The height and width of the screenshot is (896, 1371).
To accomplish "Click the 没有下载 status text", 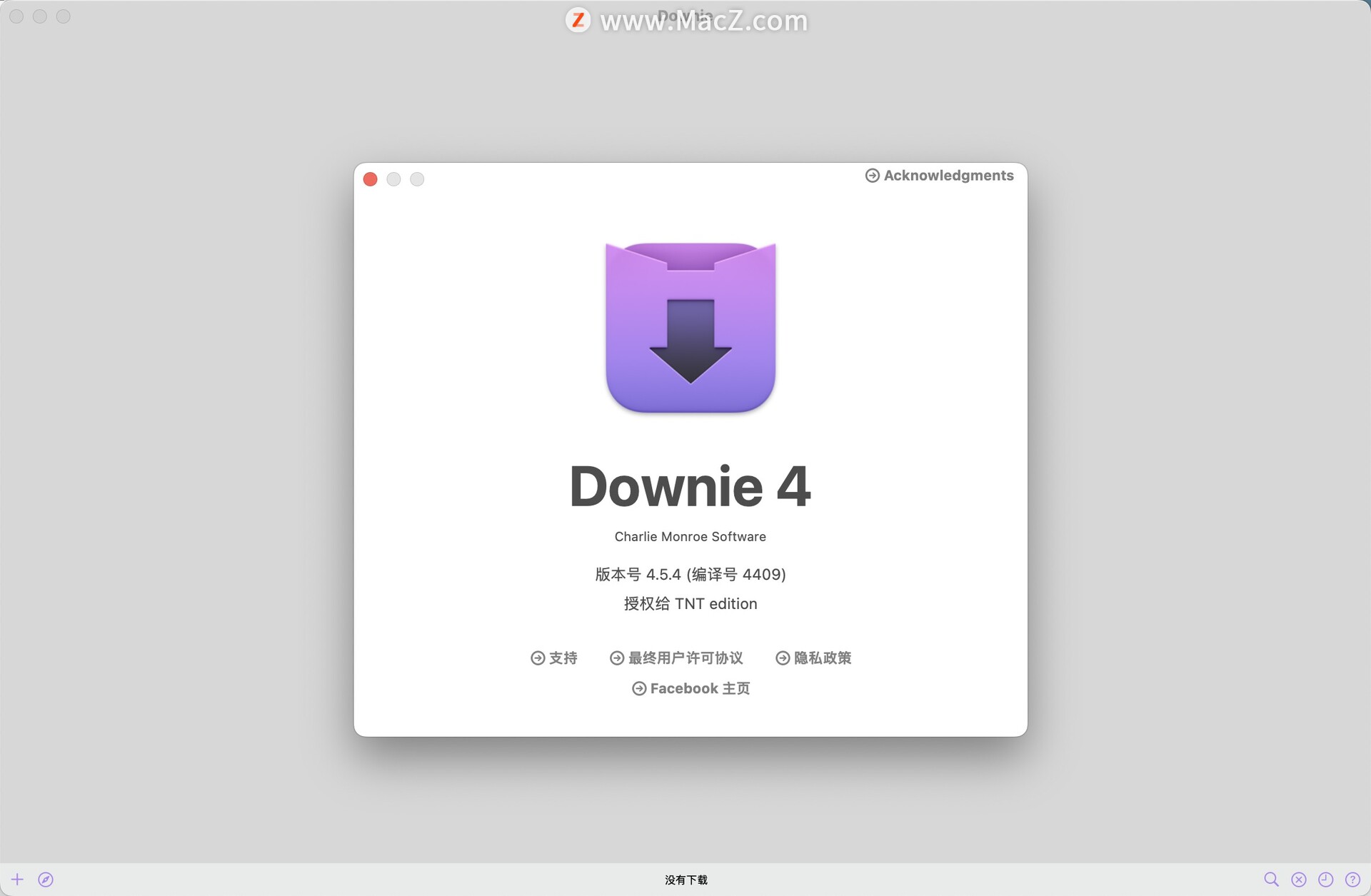I will click(x=686, y=880).
